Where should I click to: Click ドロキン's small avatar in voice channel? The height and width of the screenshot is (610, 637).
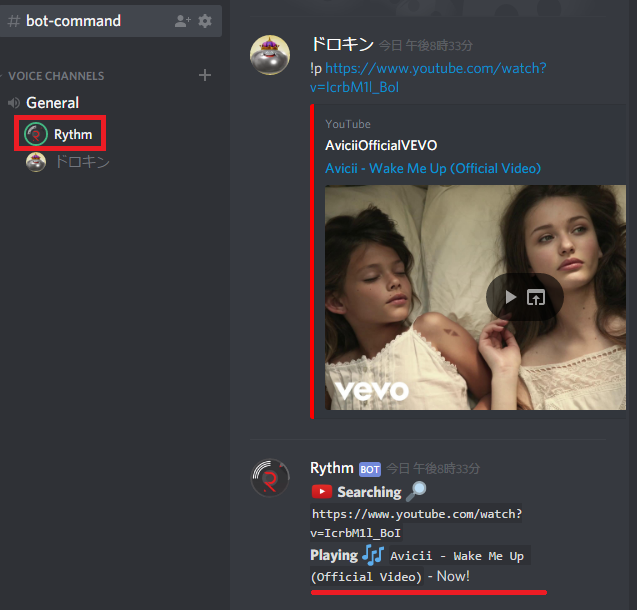[x=36, y=162]
